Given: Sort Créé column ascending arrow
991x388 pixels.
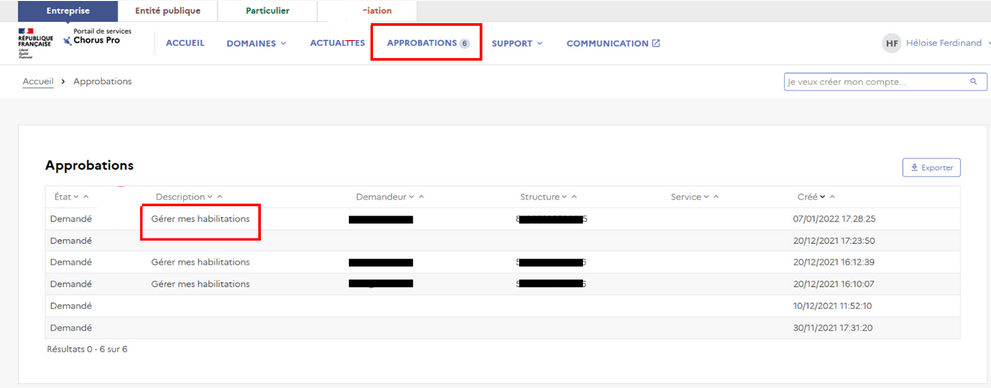Looking at the screenshot, I should click(832, 197).
